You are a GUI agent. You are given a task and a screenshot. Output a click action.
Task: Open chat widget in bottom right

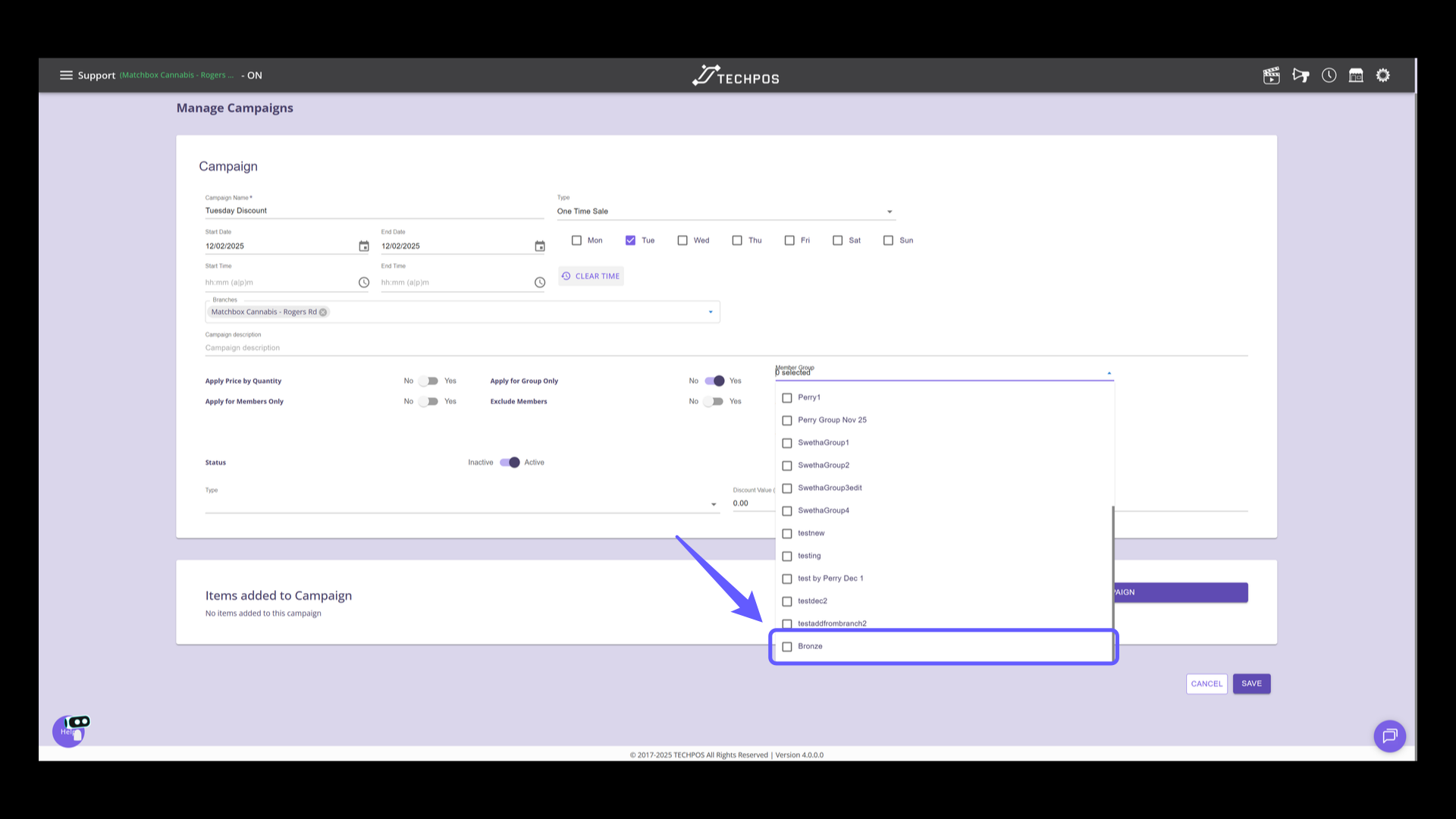tap(1389, 736)
